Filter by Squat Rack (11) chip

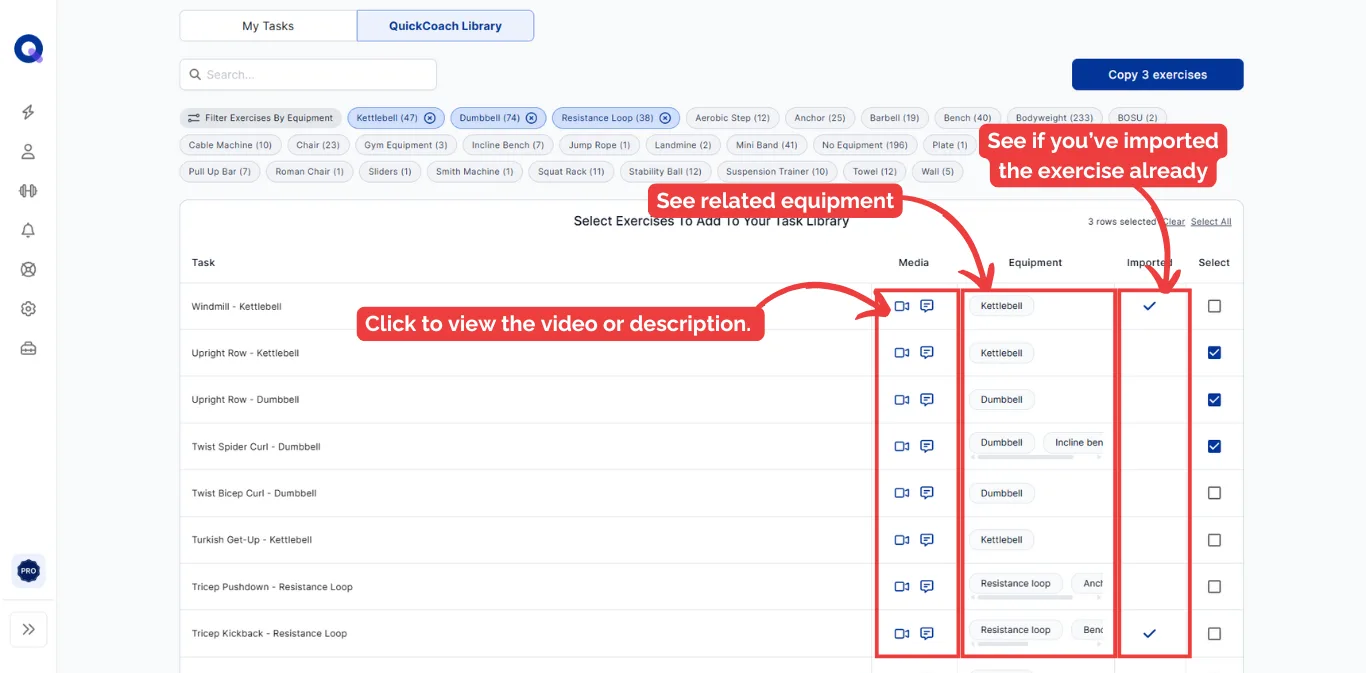571,172
